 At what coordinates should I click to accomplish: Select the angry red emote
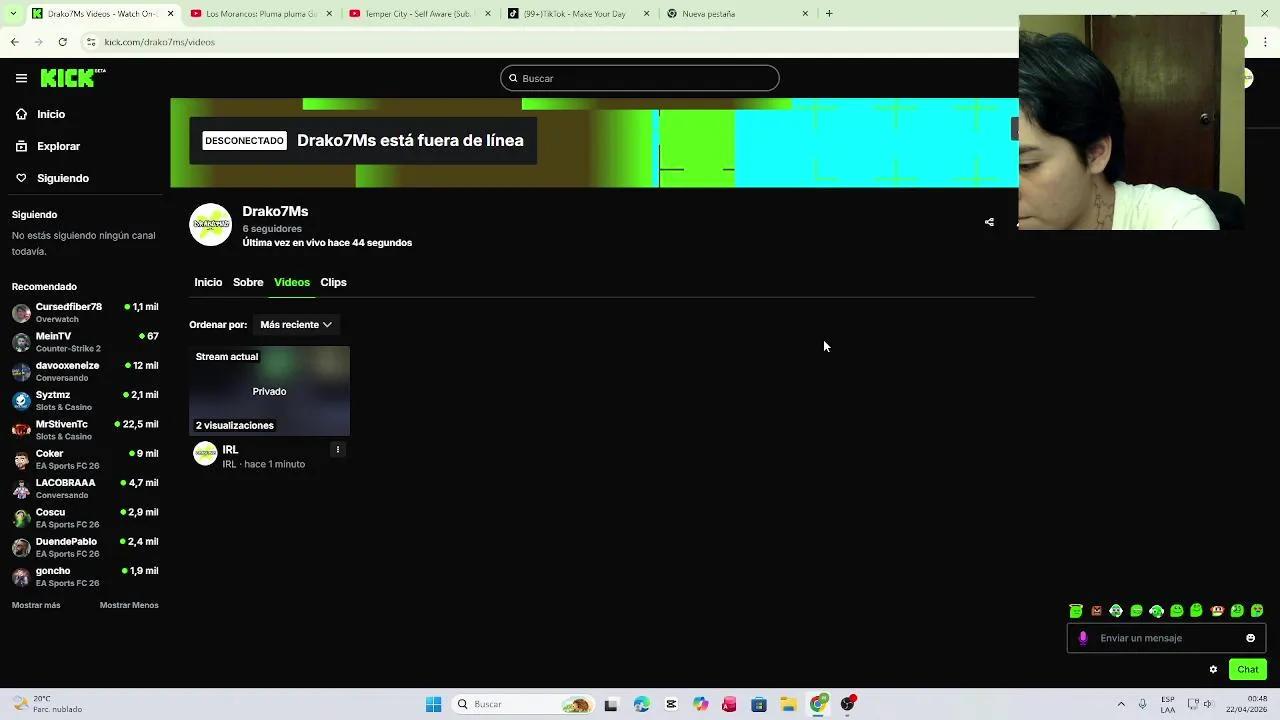click(x=1096, y=611)
